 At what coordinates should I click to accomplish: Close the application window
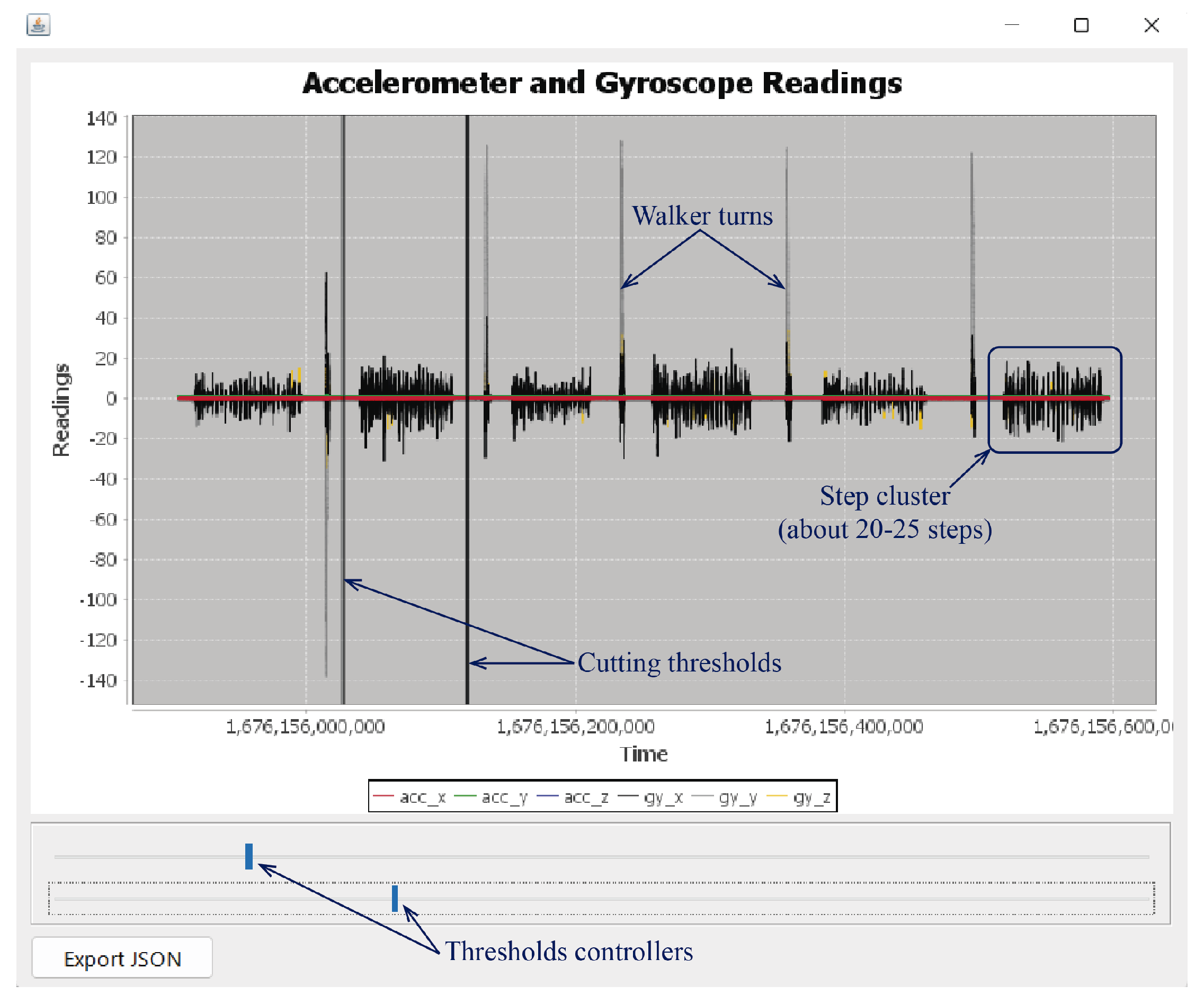click(x=1151, y=25)
